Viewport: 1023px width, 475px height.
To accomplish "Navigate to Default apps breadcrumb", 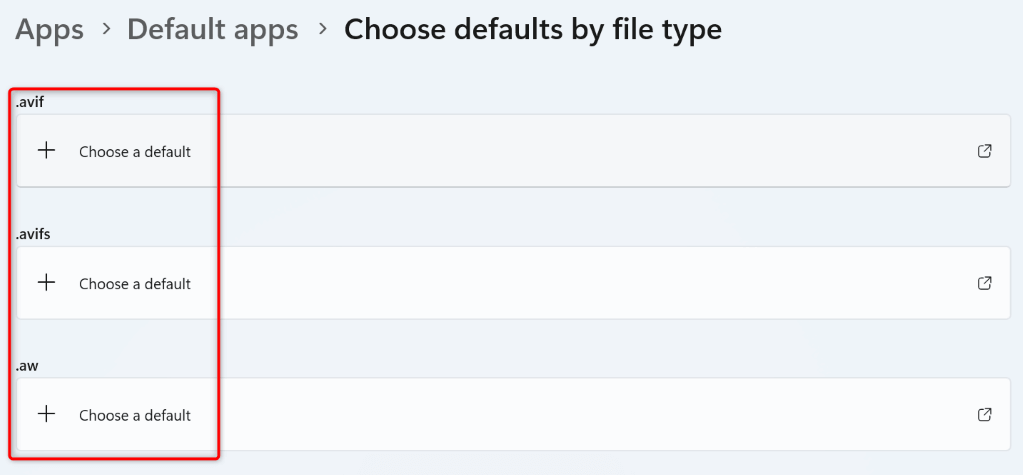I will point(212,30).
